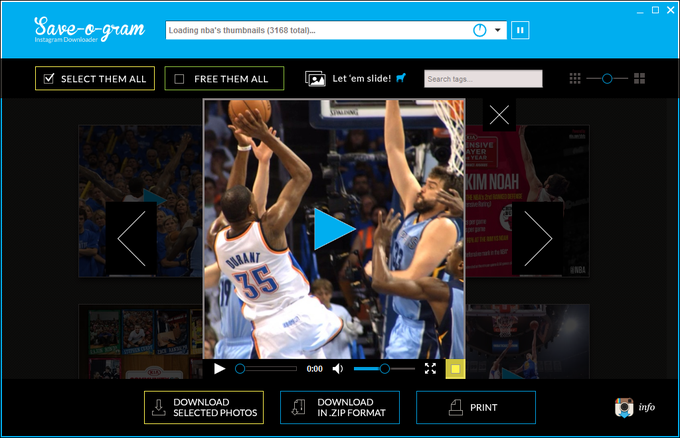Viewport: 680px width, 438px height.
Task: Click the video seek bar handle
Action: [240, 369]
